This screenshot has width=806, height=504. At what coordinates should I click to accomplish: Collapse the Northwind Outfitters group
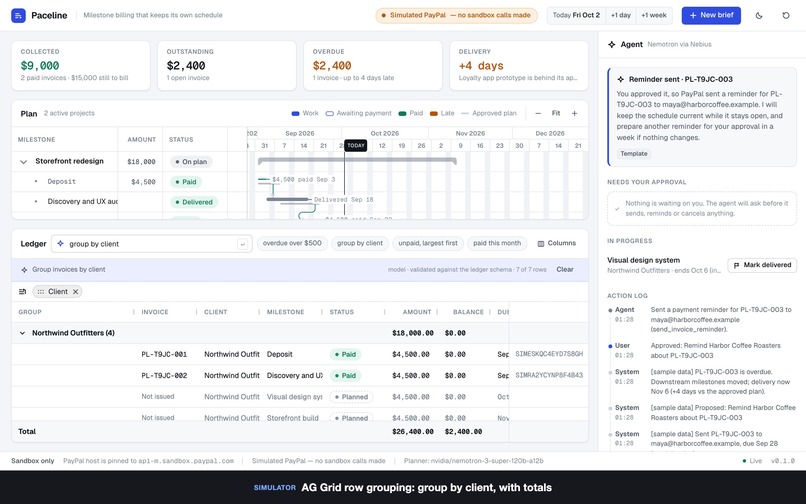tap(22, 333)
